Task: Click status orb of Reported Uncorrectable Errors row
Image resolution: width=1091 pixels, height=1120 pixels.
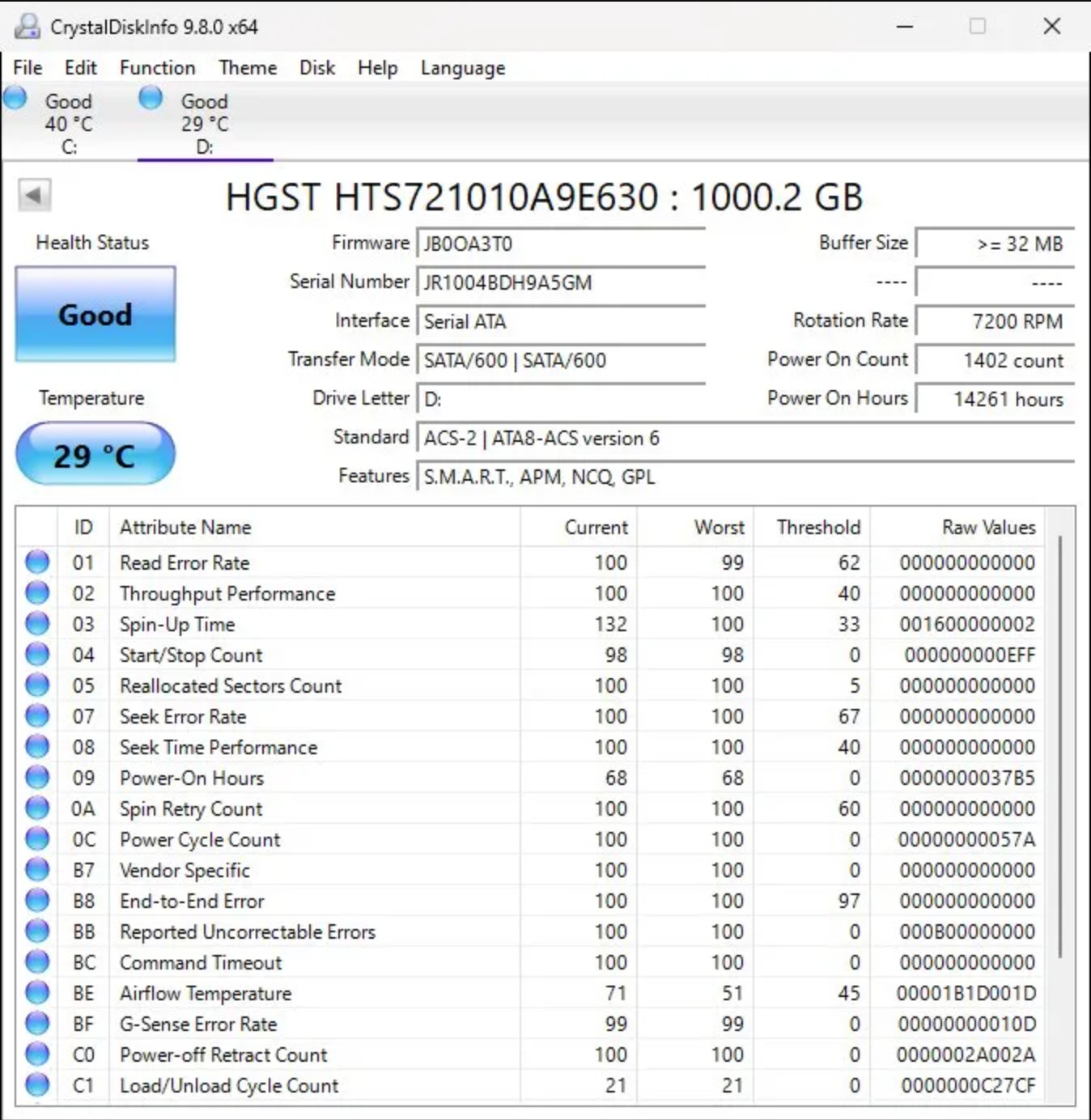Action: (x=37, y=931)
